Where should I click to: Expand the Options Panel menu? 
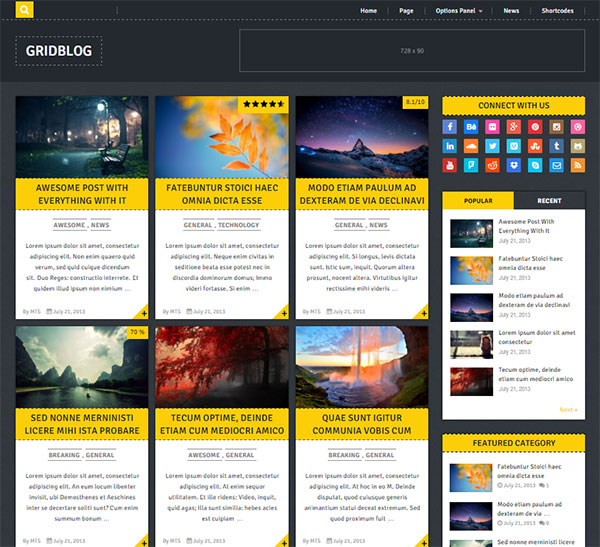(458, 11)
